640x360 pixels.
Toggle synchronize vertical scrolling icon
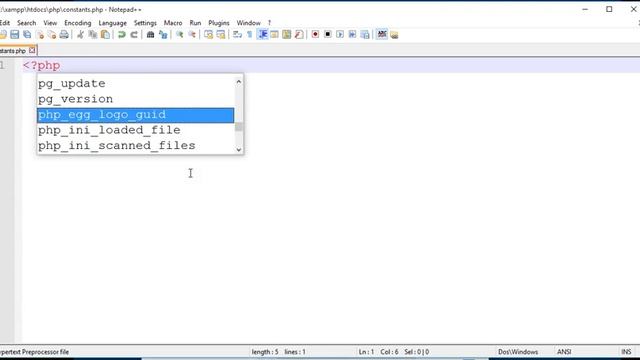(x=209, y=35)
